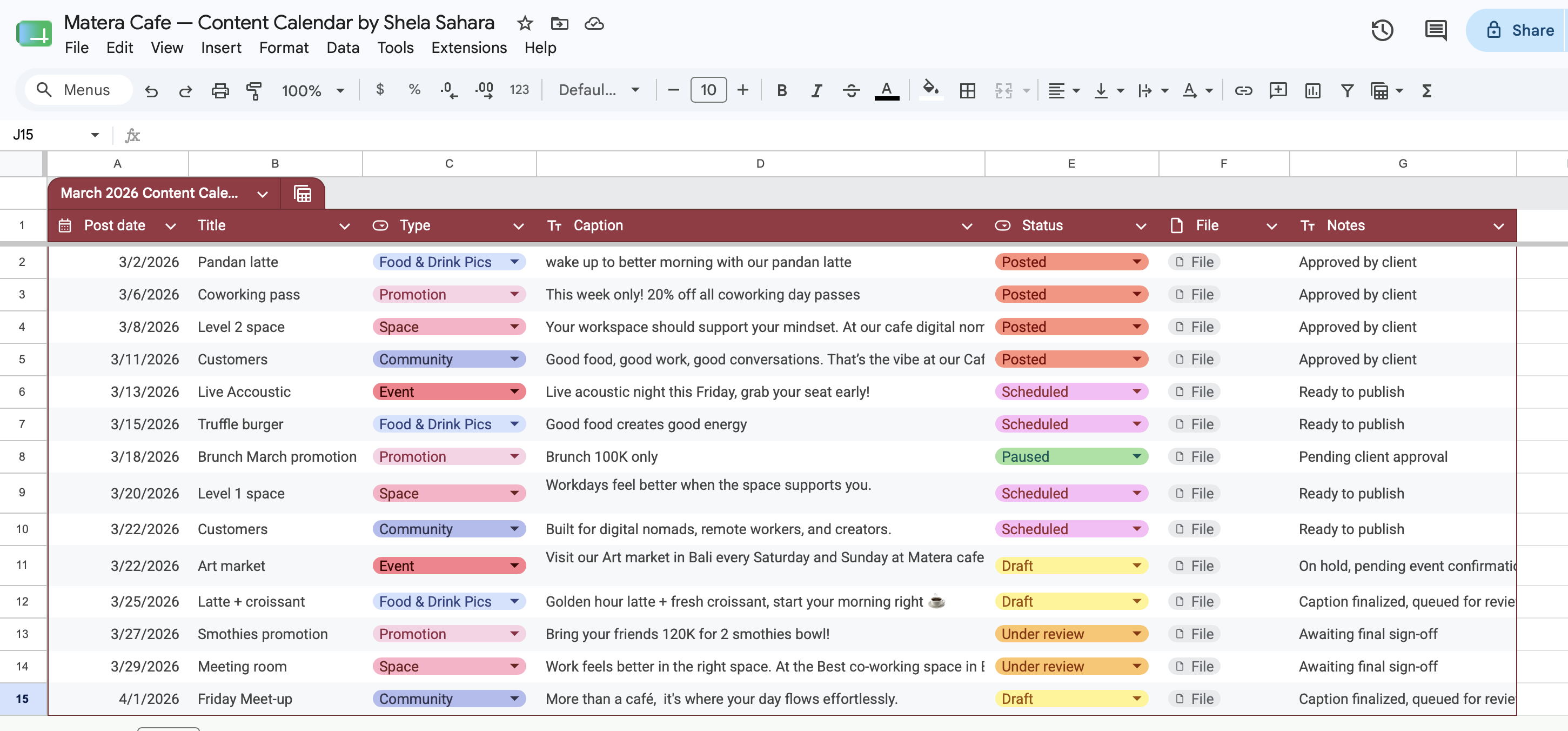This screenshot has height=731, width=1568.
Task: Click the Redo arrow icon
Action: coord(186,91)
